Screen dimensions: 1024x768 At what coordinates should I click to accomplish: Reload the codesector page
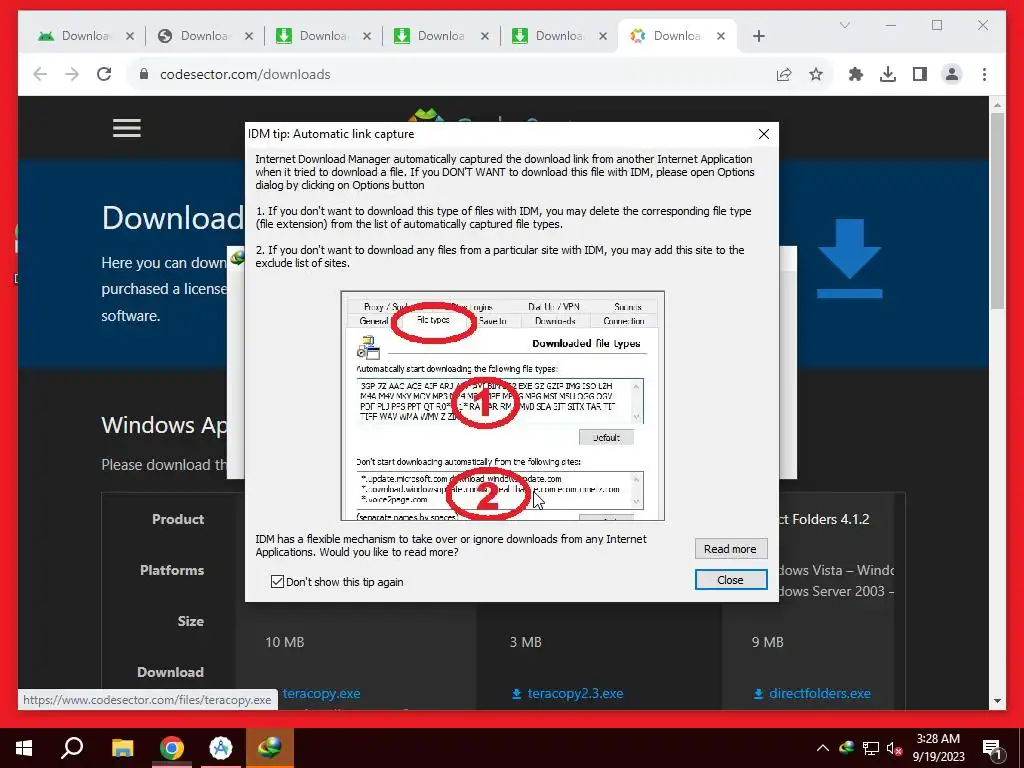coord(104,74)
